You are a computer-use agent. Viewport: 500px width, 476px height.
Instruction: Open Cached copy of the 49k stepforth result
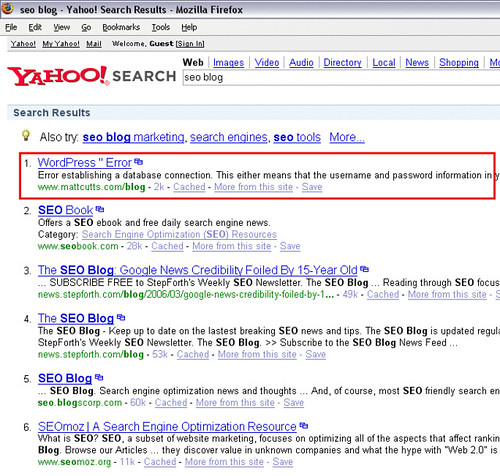[383, 294]
